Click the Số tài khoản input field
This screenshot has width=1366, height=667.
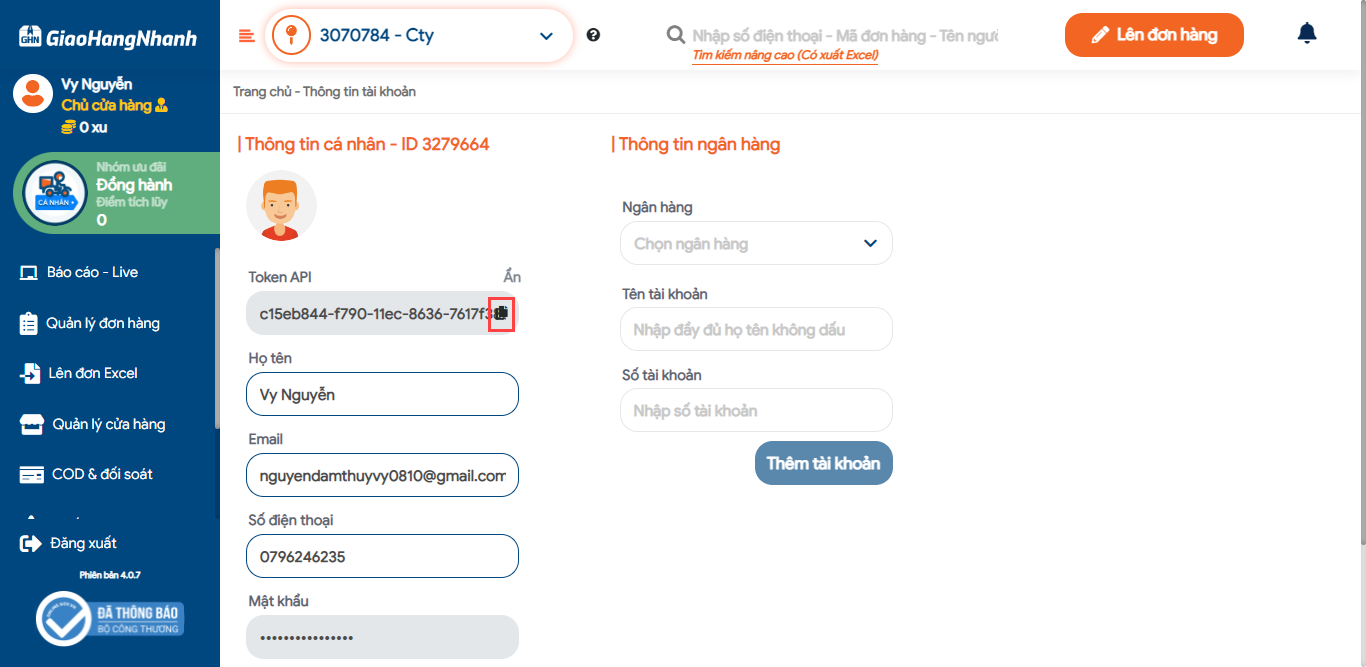coord(756,410)
